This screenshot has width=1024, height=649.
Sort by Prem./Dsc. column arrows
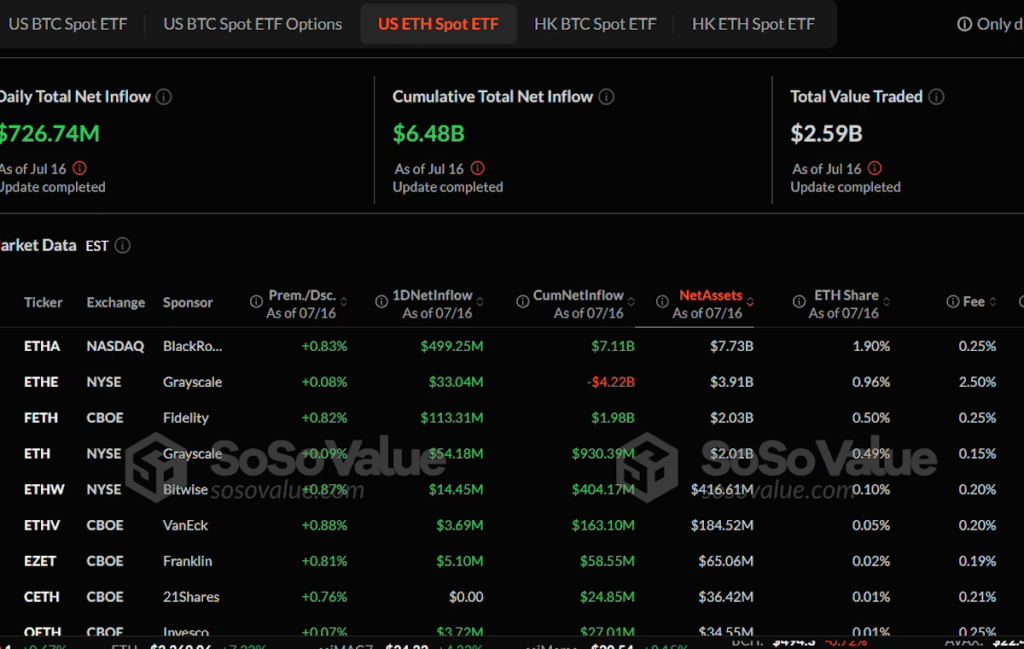(344, 302)
